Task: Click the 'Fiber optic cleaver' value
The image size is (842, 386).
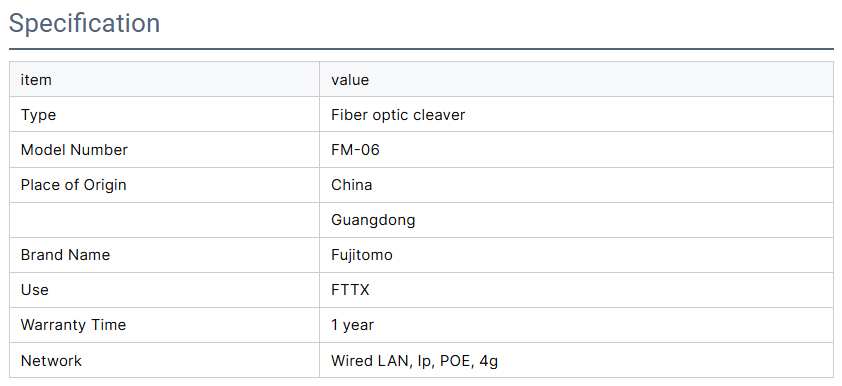Action: 398,115
